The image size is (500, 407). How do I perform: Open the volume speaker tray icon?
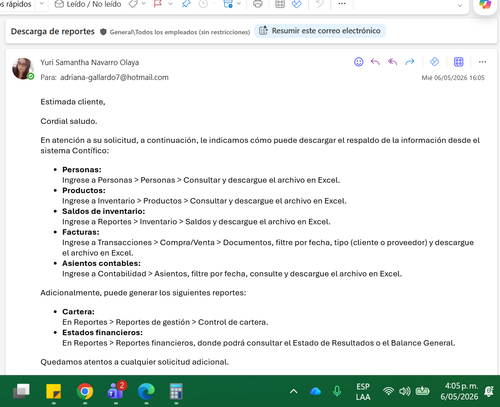pyautogui.click(x=405, y=391)
